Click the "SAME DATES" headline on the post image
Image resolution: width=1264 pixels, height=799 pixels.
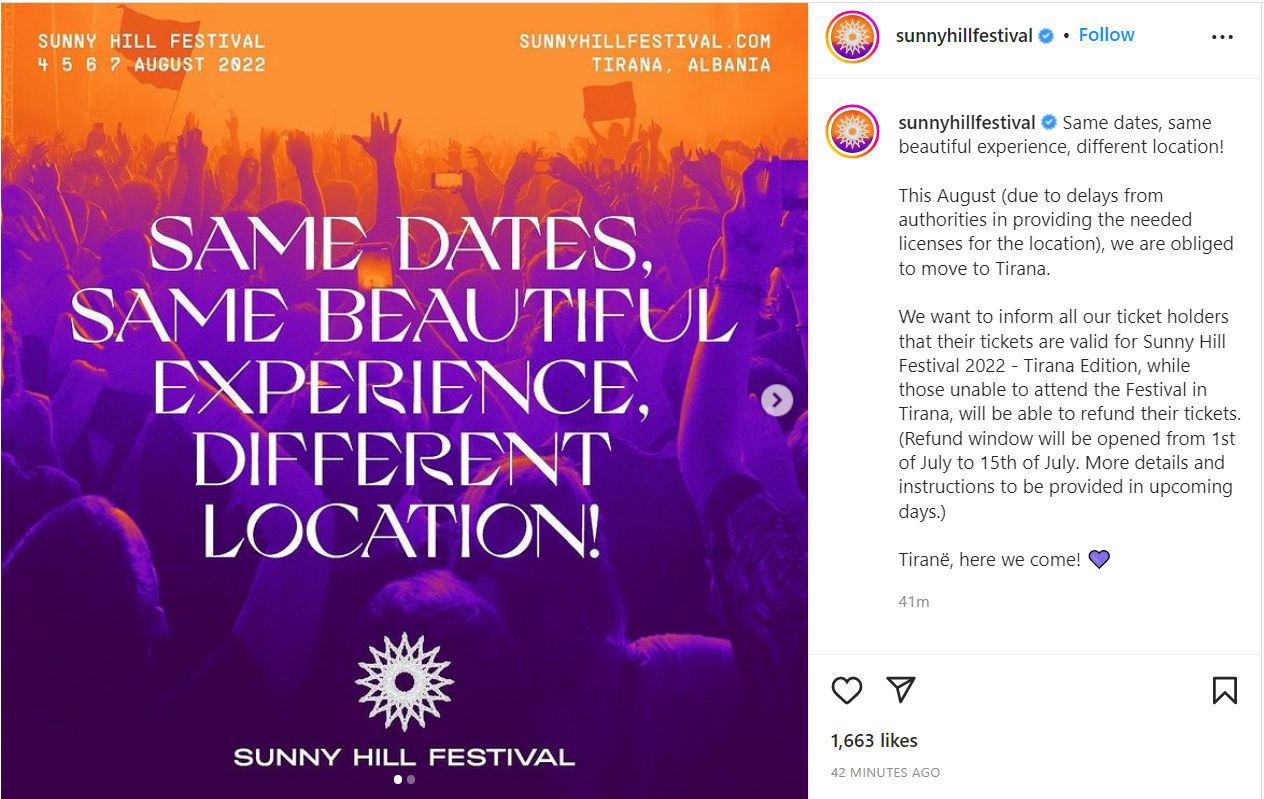401,246
